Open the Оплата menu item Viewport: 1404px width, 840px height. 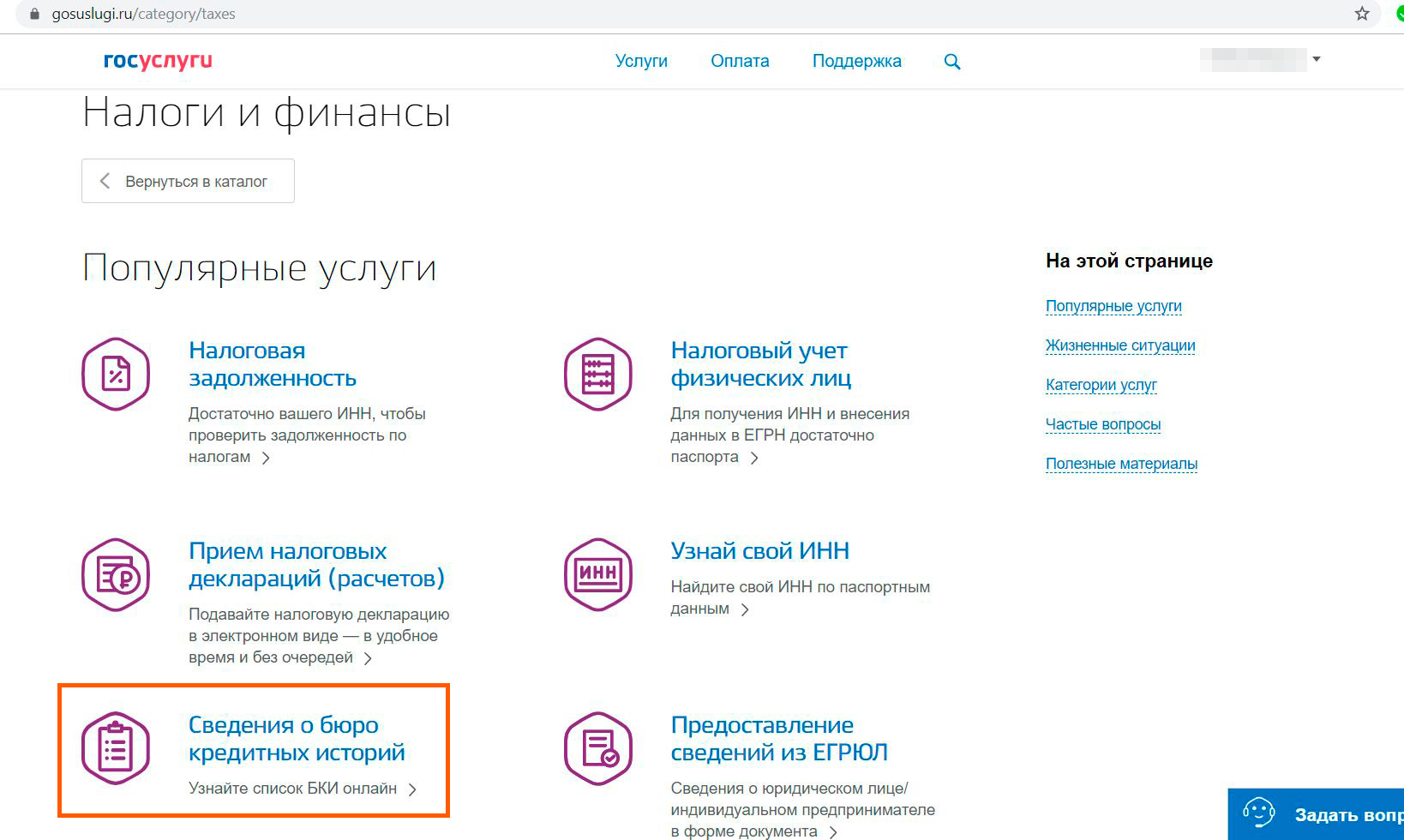pos(740,61)
